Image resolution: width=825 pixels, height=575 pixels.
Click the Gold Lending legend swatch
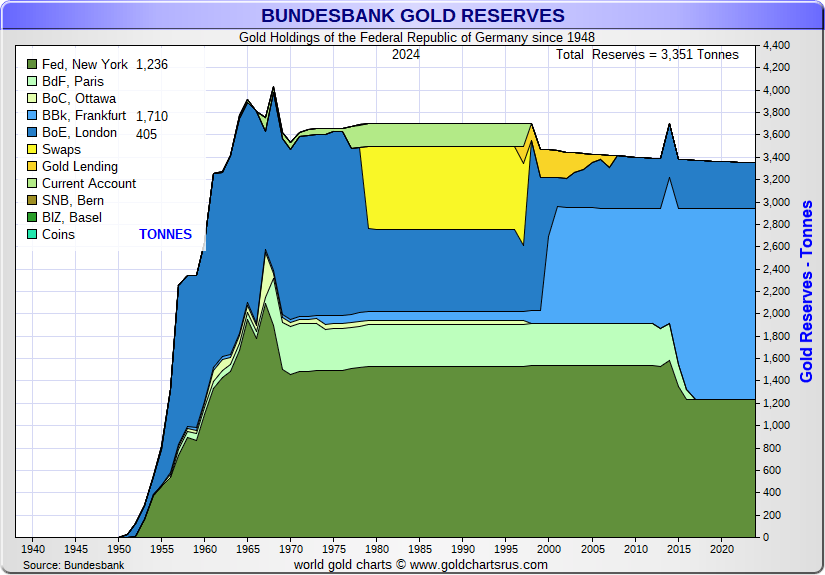point(31,167)
